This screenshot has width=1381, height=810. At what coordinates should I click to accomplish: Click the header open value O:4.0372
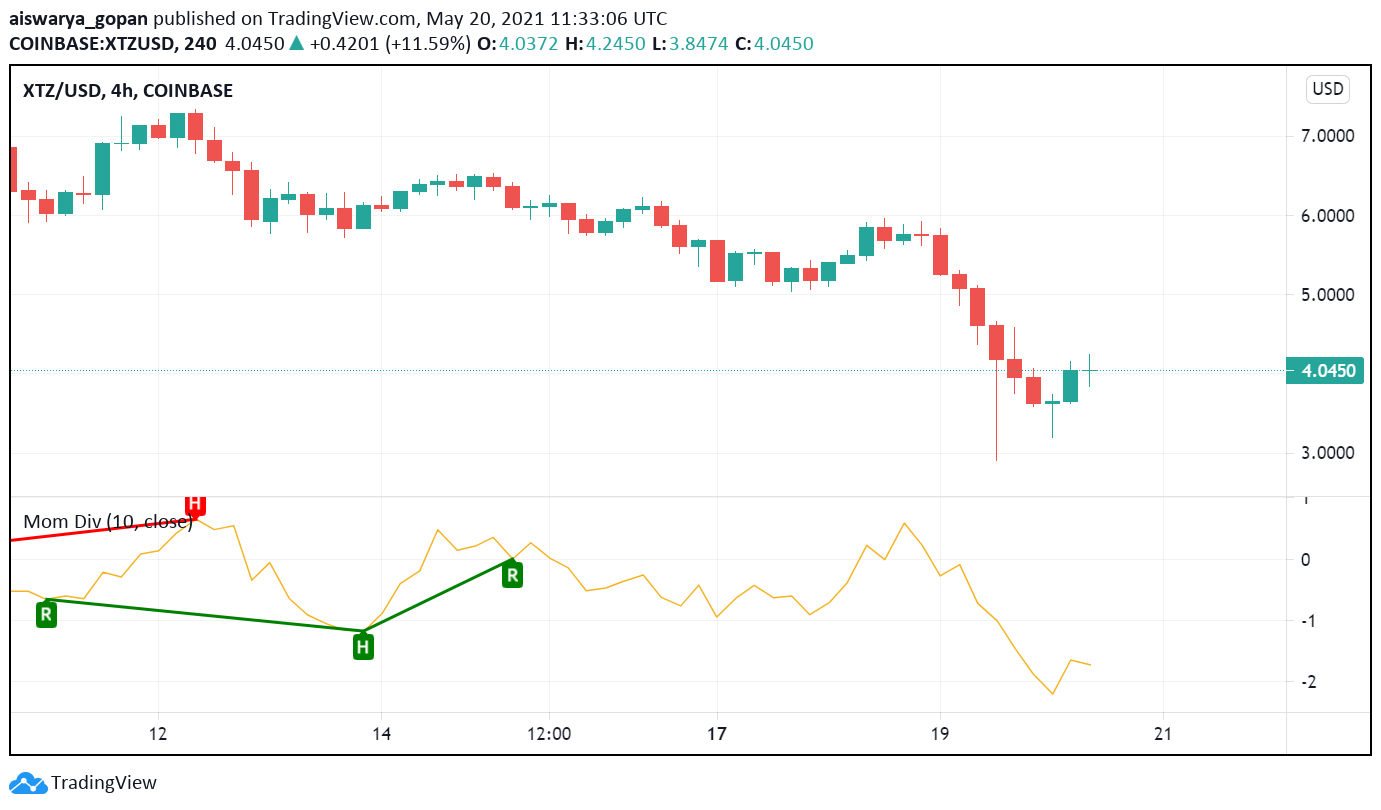(x=518, y=44)
